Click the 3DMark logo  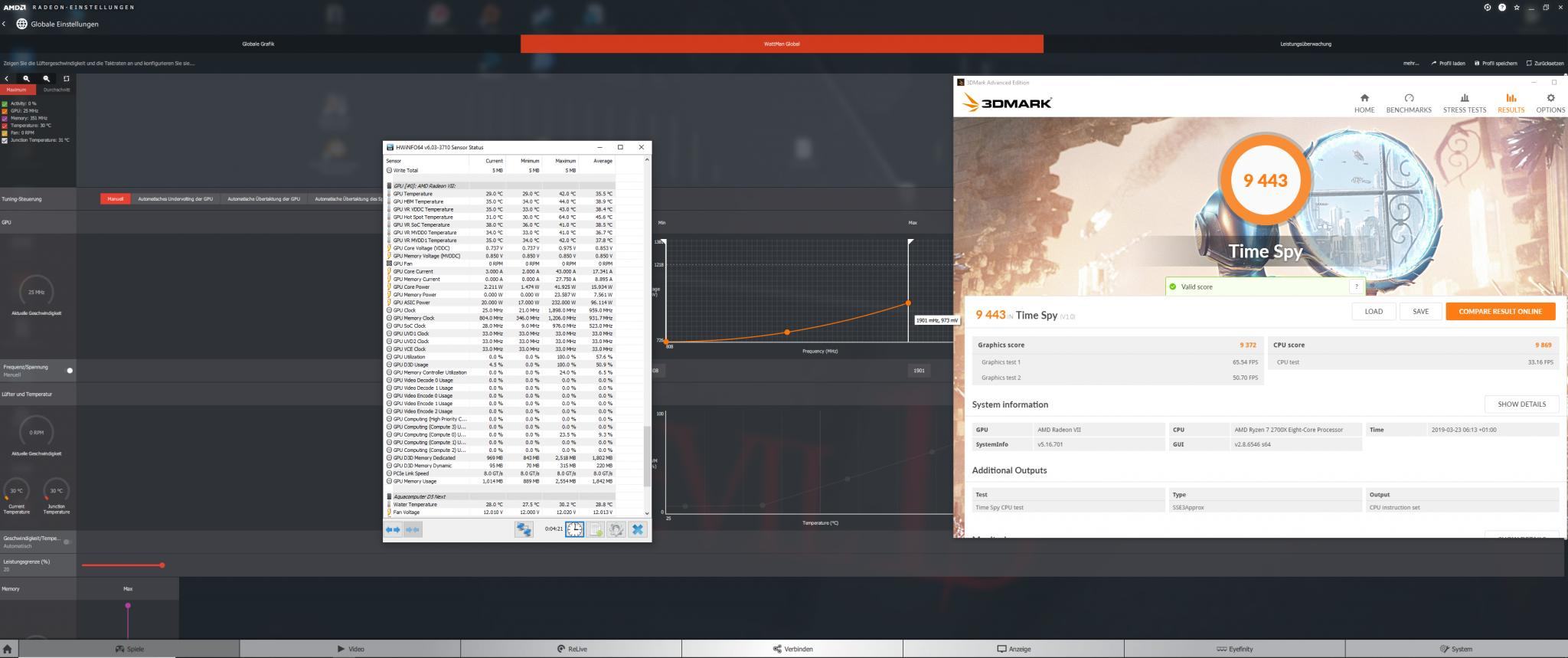coord(1007,103)
